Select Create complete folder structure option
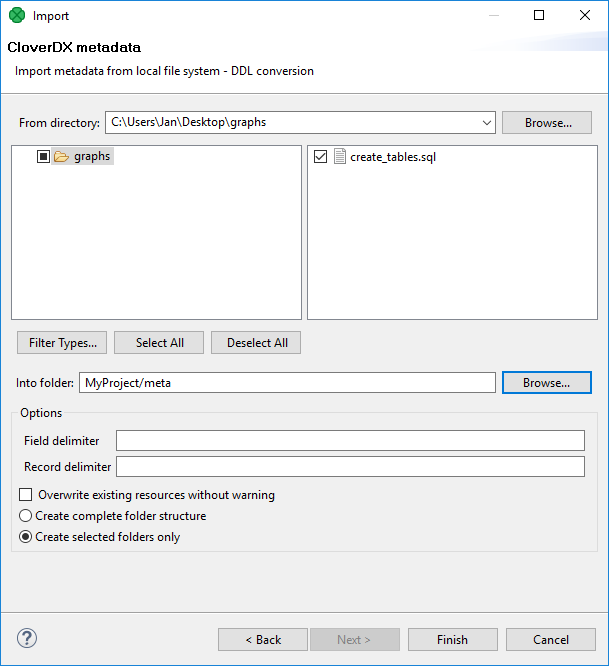This screenshot has height=666, width=609. tap(26, 516)
